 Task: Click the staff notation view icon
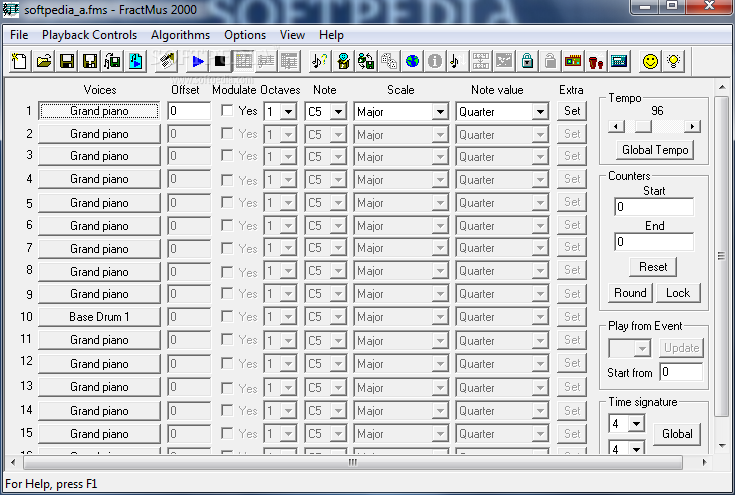tap(266, 61)
